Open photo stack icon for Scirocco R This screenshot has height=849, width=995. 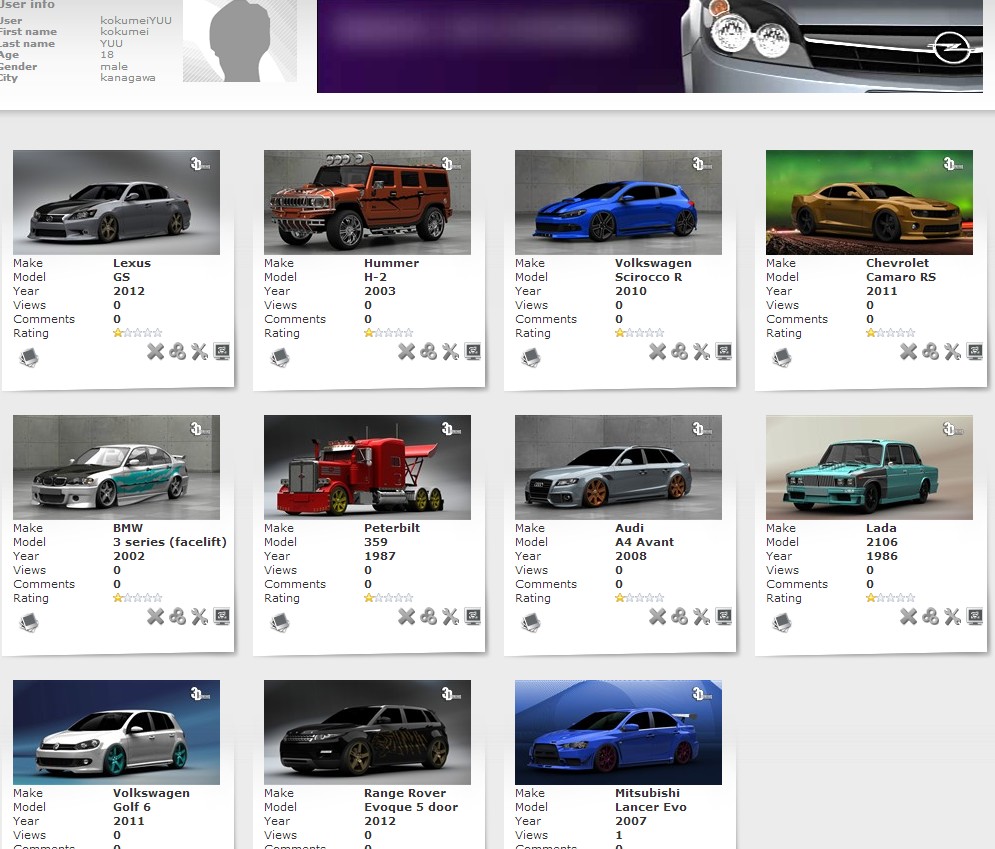click(x=531, y=359)
